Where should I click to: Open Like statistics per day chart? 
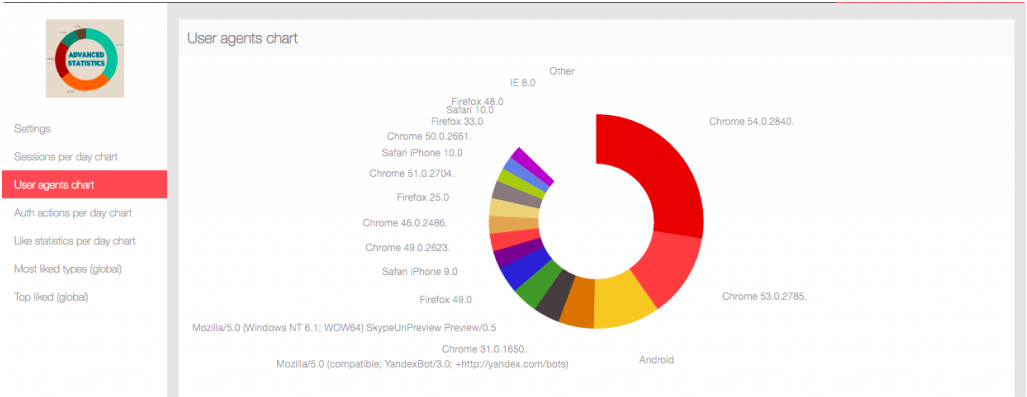(75, 241)
